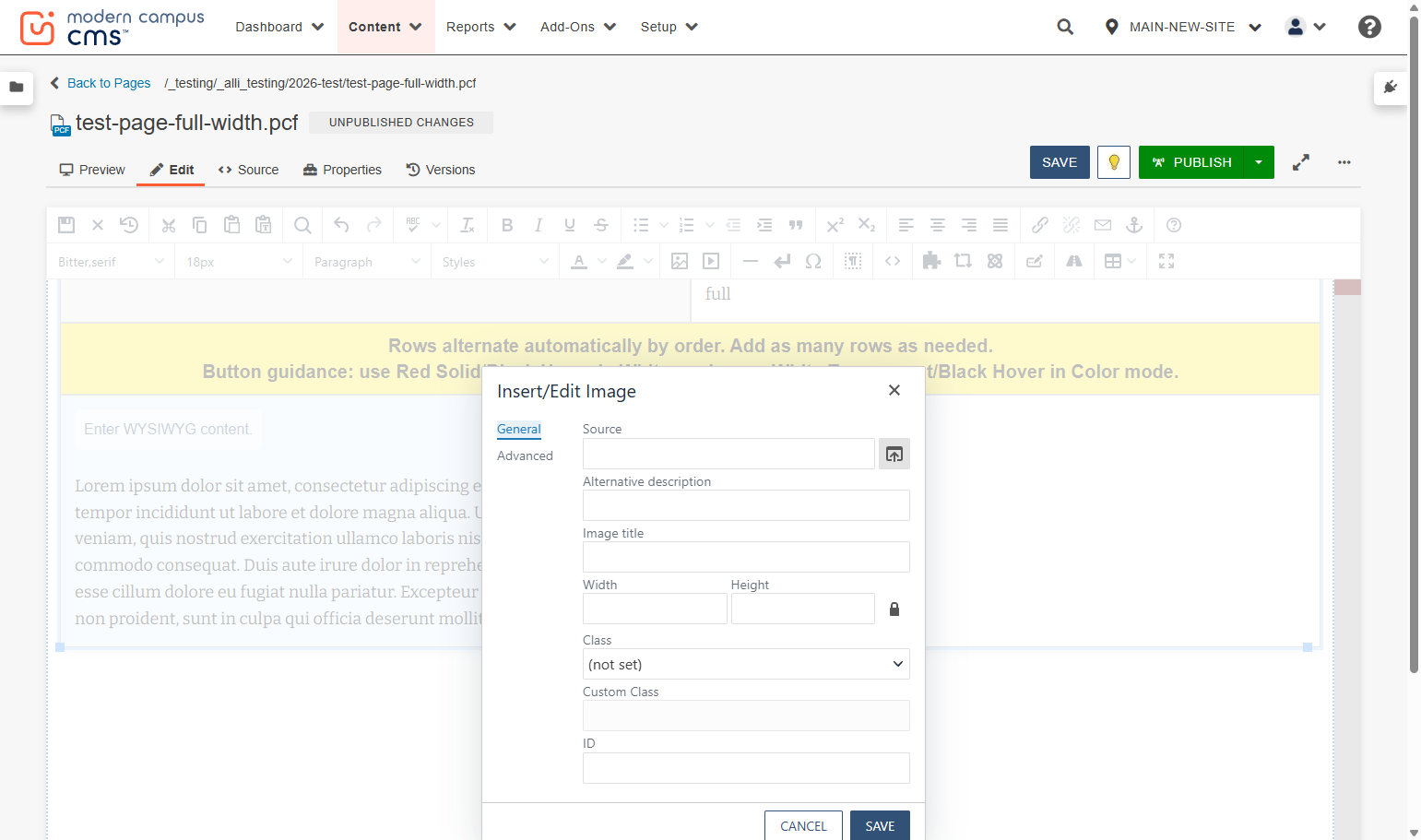
Task: Open the MAIN-NEW-SITE site selector
Action: point(1182,27)
